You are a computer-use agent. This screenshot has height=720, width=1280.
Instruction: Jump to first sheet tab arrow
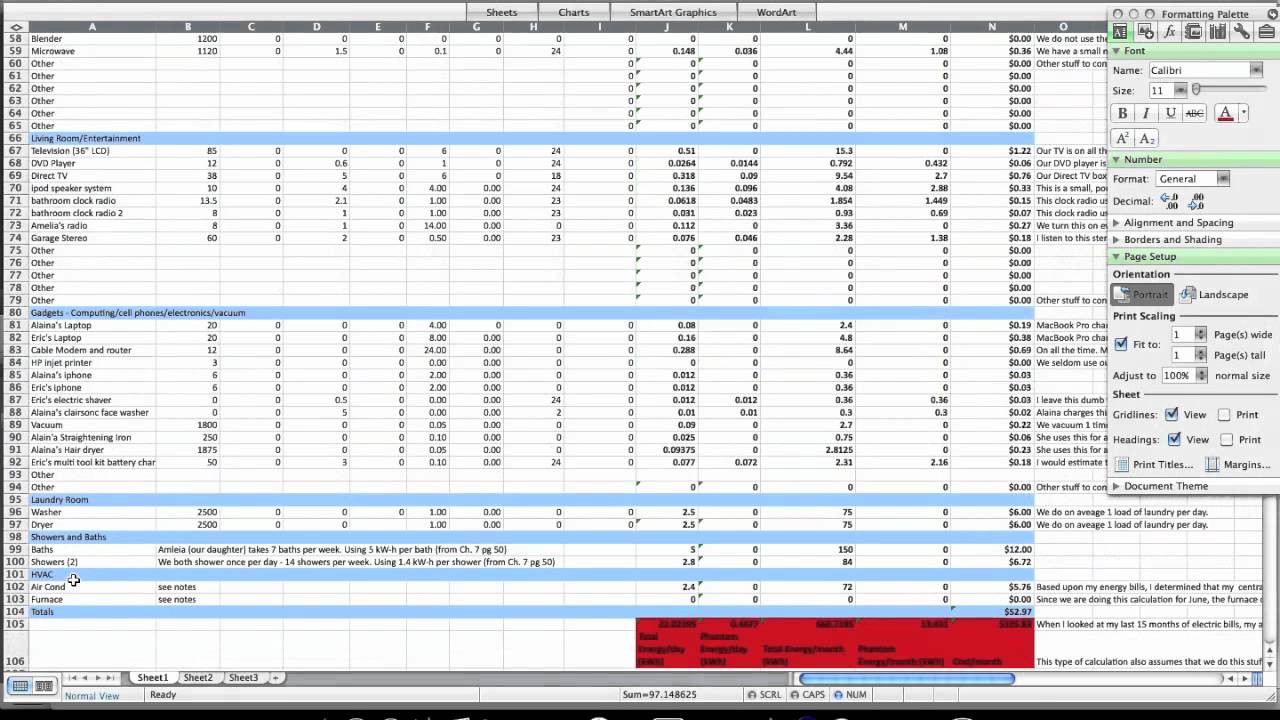tap(72, 678)
